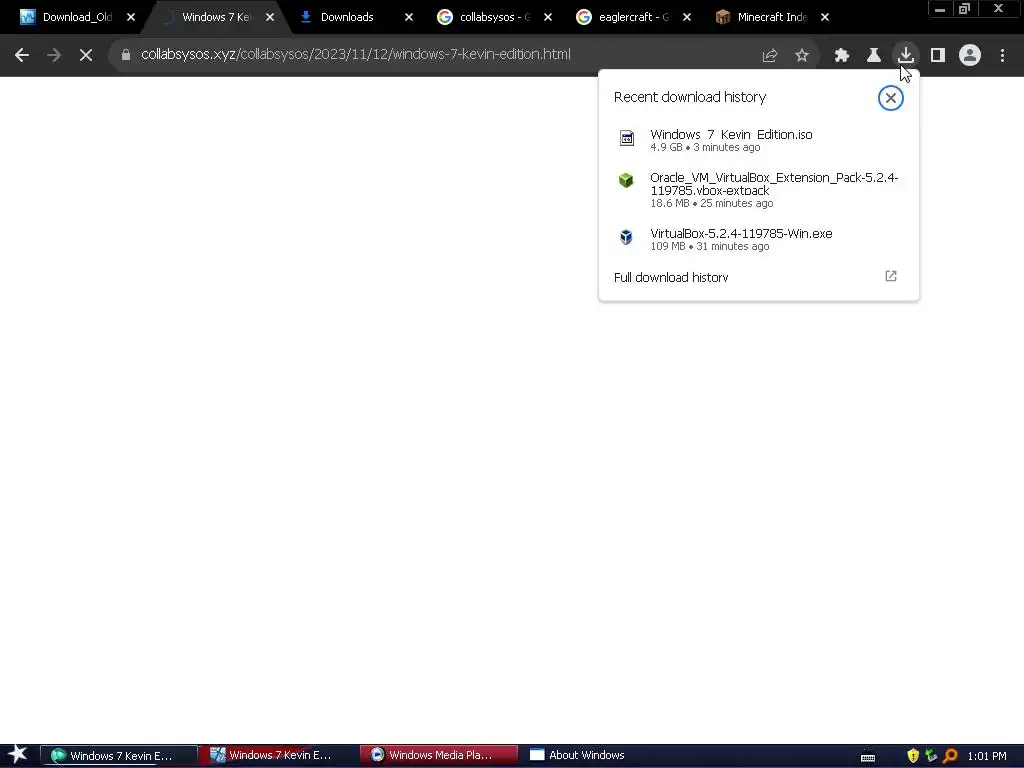This screenshot has height=768, width=1024.
Task: Switch to Windows 7 Ke tab
Action: coord(216,17)
